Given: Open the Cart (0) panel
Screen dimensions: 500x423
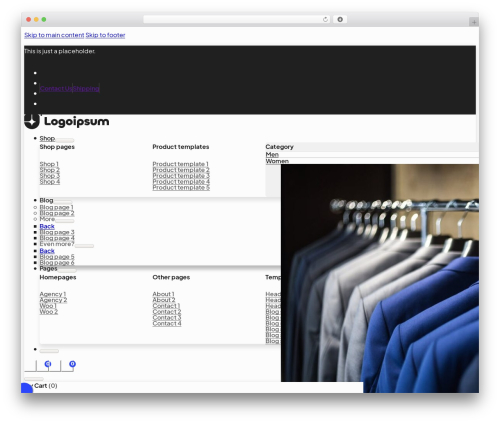Looking at the screenshot, I should tap(45, 386).
